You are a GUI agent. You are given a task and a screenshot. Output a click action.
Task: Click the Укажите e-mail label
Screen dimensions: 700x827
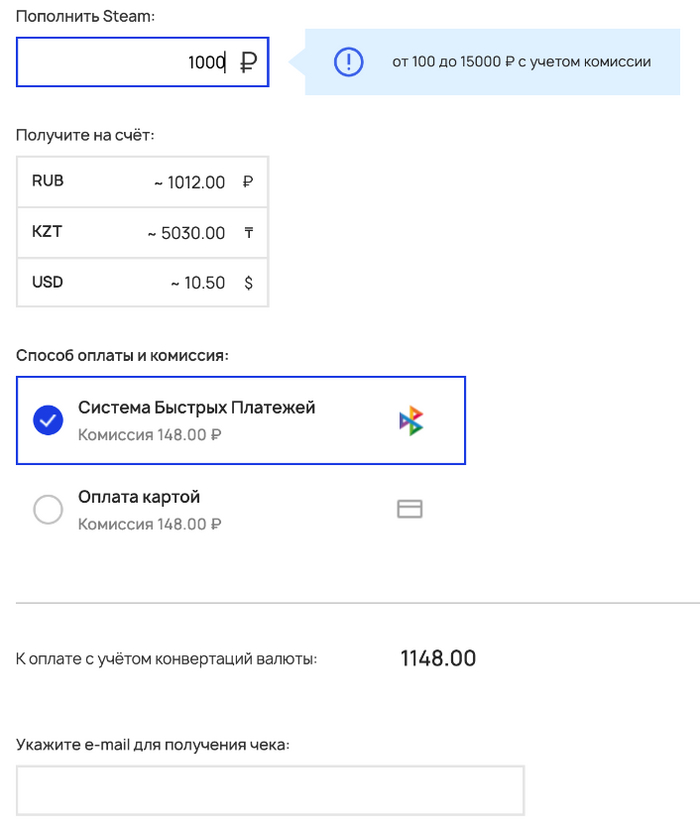(x=153, y=744)
